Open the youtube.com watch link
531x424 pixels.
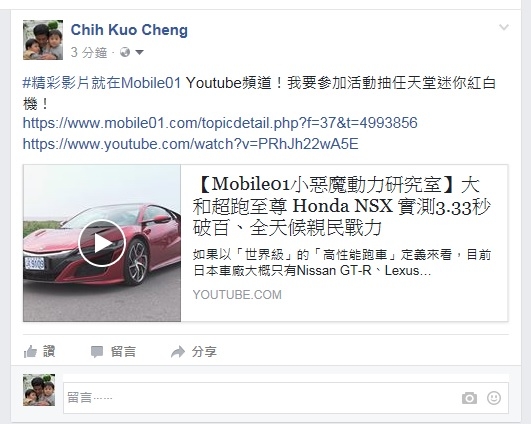pyautogui.click(x=190, y=144)
